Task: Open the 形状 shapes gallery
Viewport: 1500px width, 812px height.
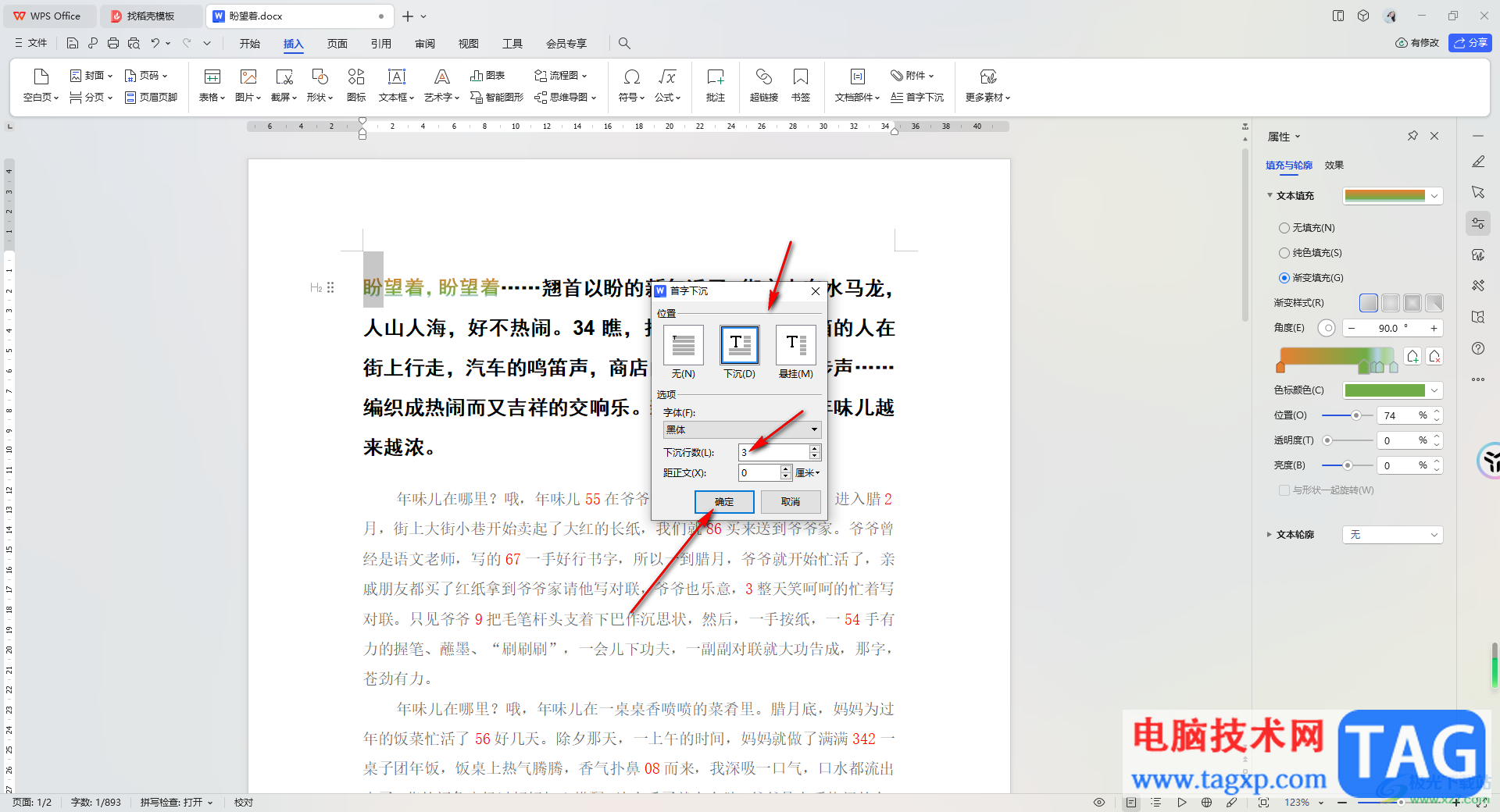Action: pyautogui.click(x=320, y=85)
